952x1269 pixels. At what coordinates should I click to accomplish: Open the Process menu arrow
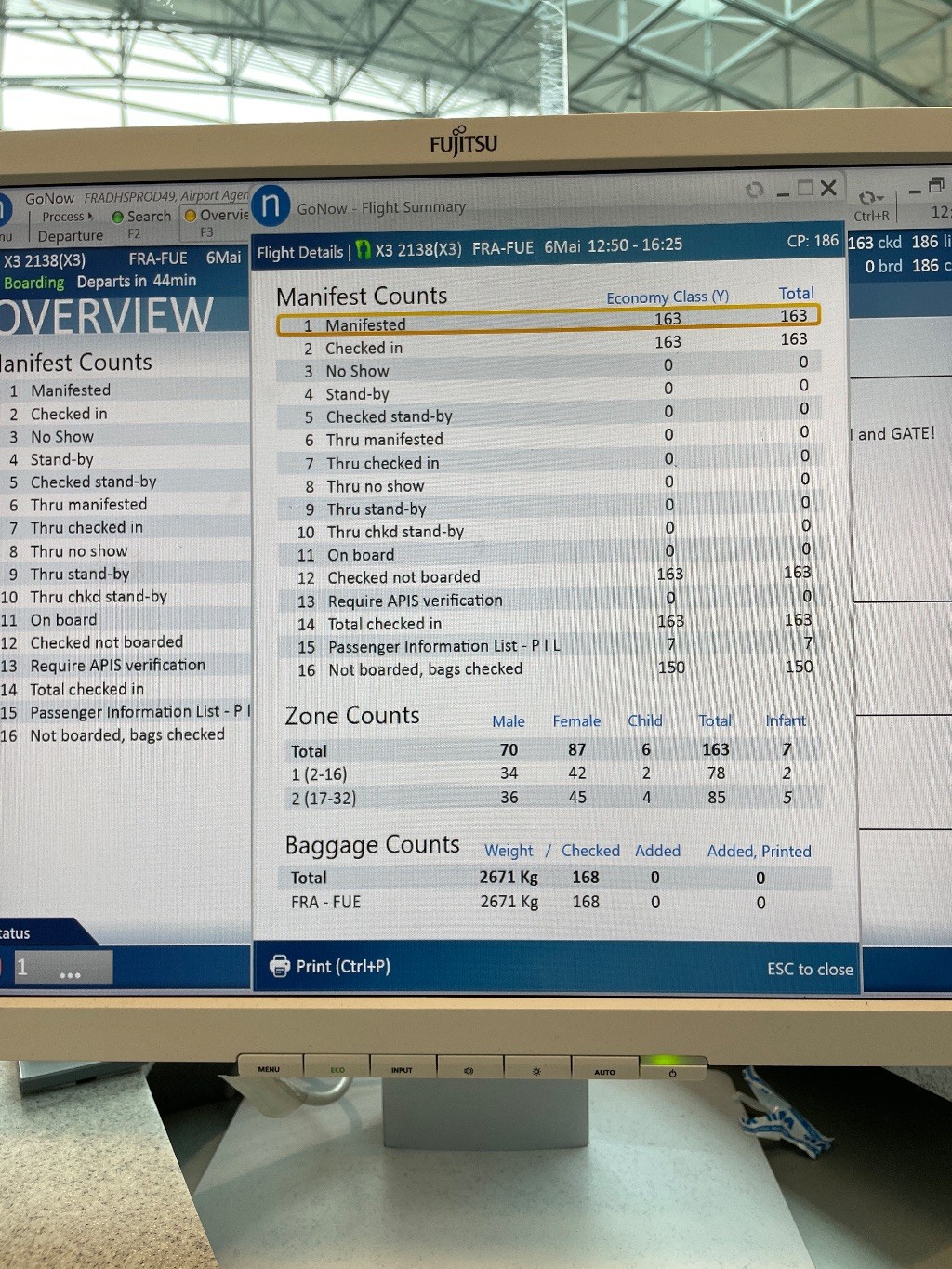90,217
